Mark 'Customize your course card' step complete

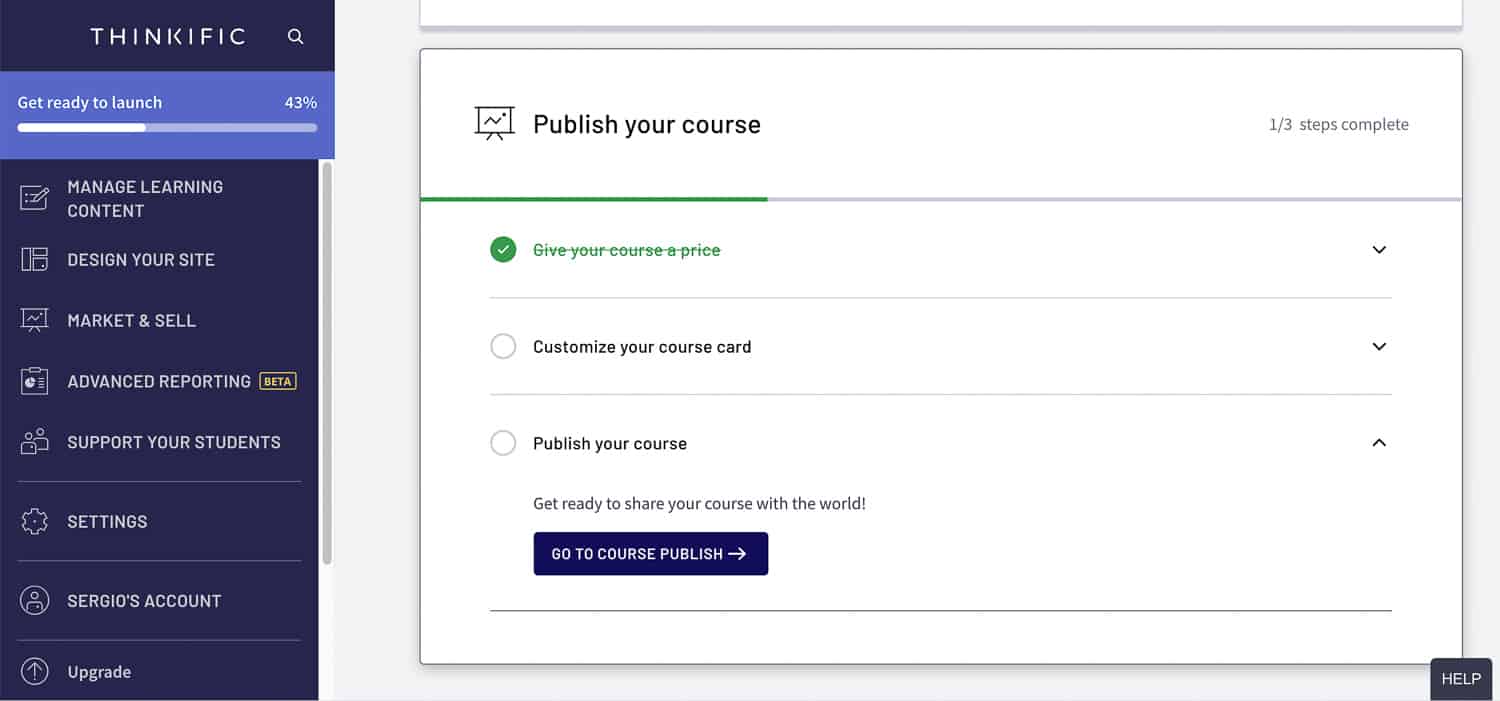point(503,346)
